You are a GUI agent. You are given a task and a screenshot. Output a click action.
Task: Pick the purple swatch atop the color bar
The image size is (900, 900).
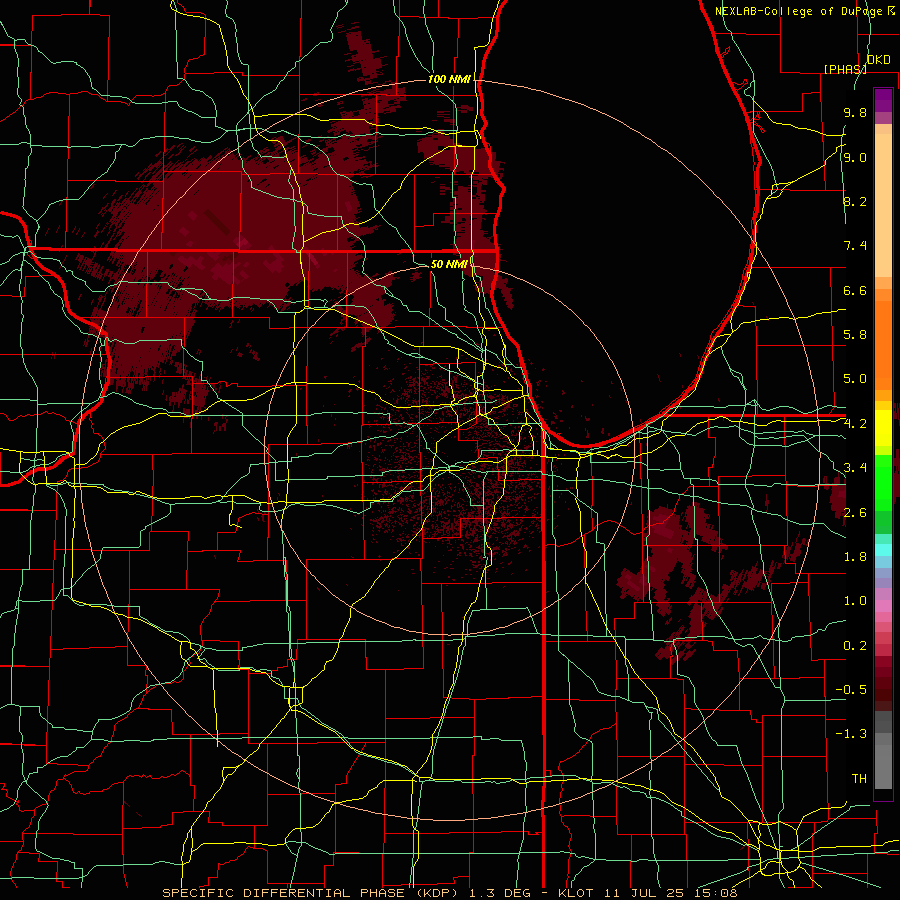point(883,101)
